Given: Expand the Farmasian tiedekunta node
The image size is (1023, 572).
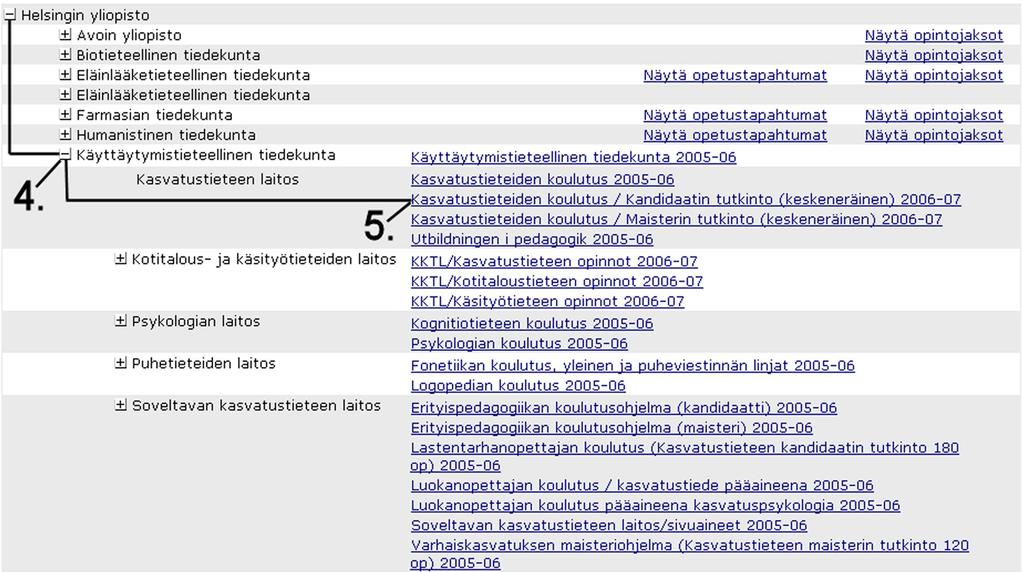Looking at the screenshot, I should coord(65,115).
